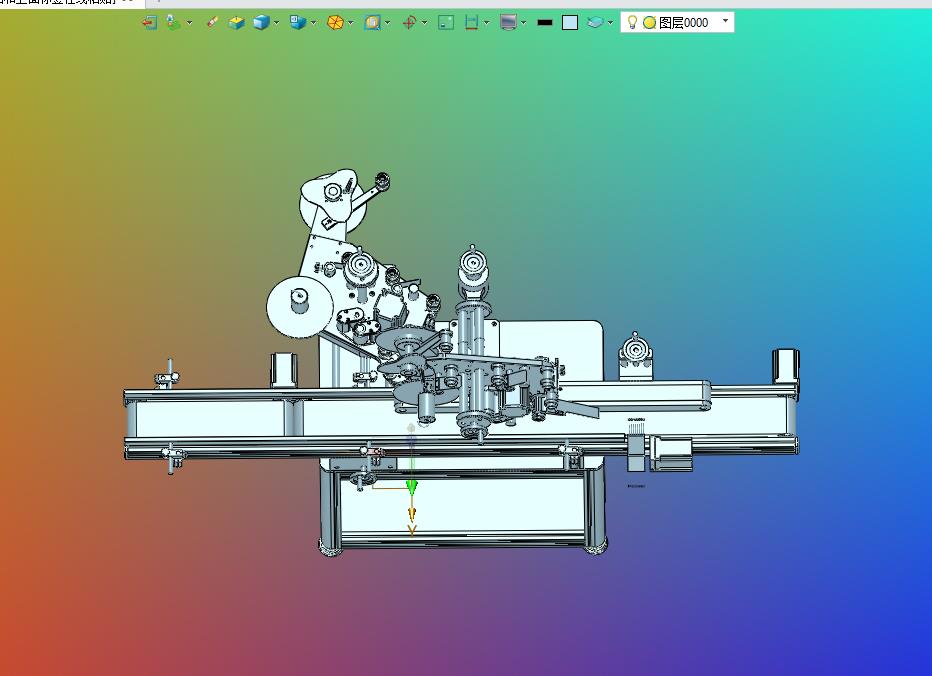Click the red eraser/pencil icon
The width and height of the screenshot is (932, 676).
(x=212, y=23)
